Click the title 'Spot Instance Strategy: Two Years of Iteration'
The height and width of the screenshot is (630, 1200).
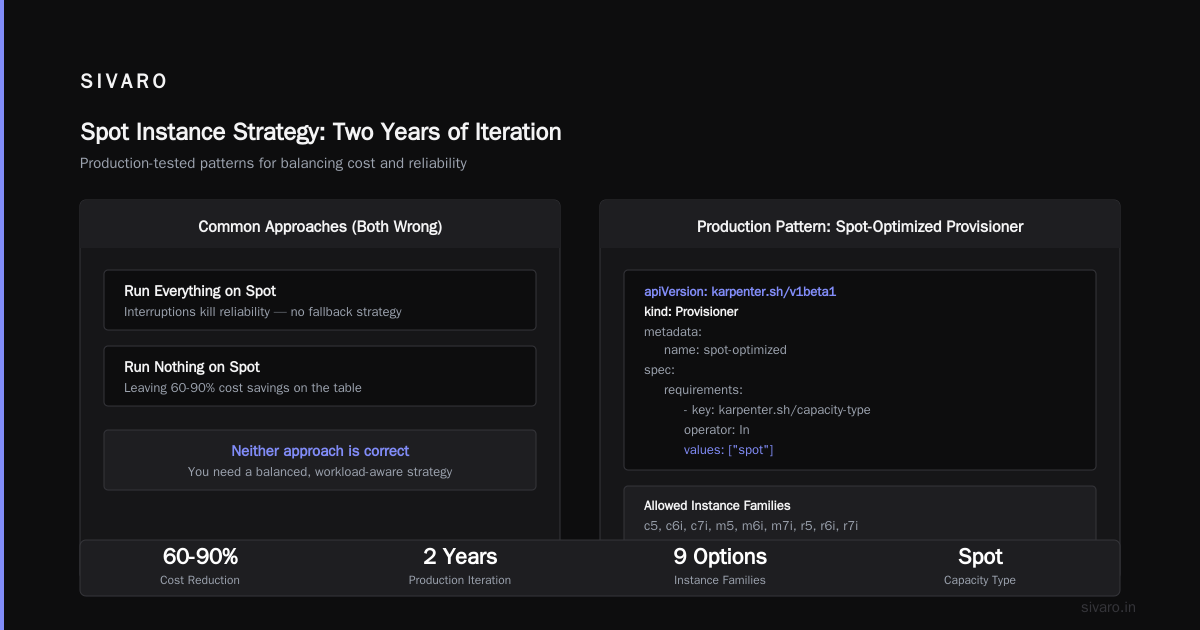tap(320, 132)
